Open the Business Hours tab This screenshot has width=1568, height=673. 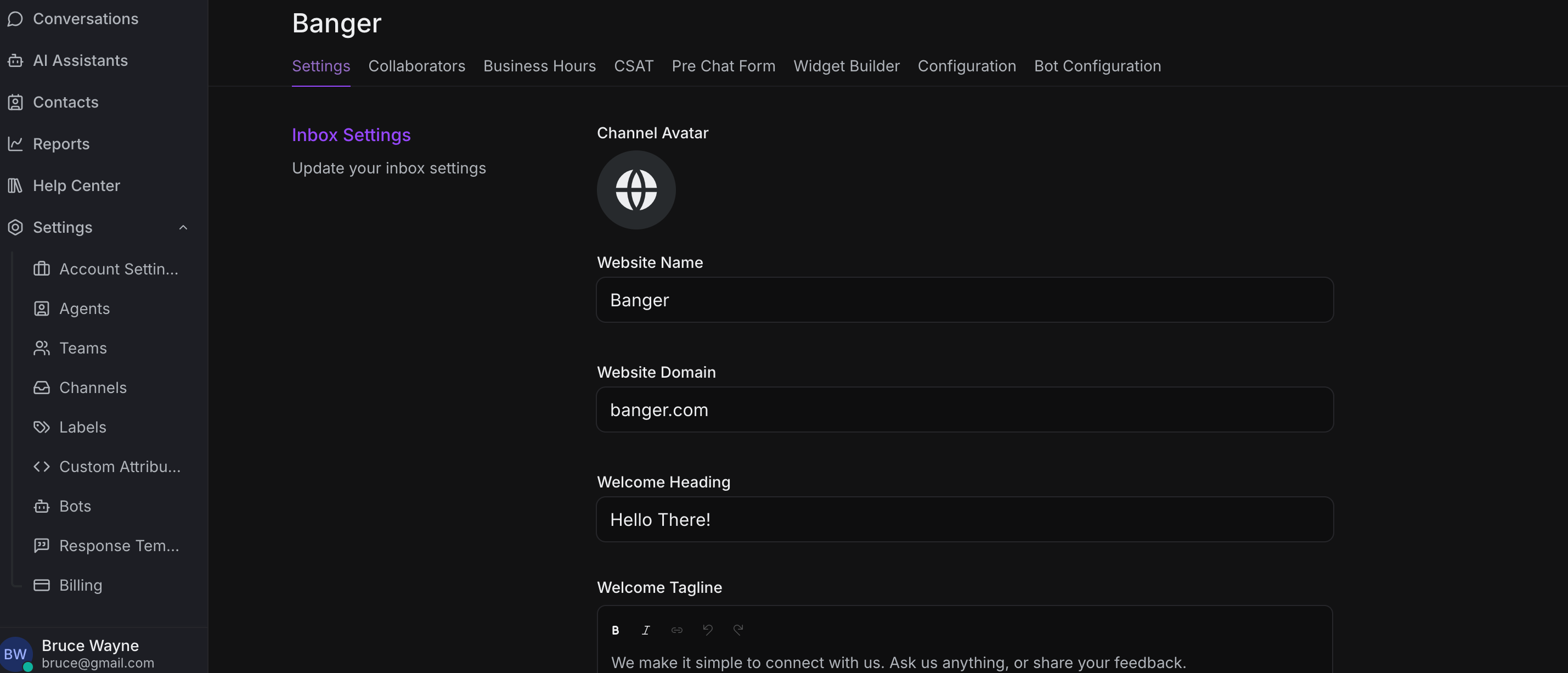click(x=539, y=66)
